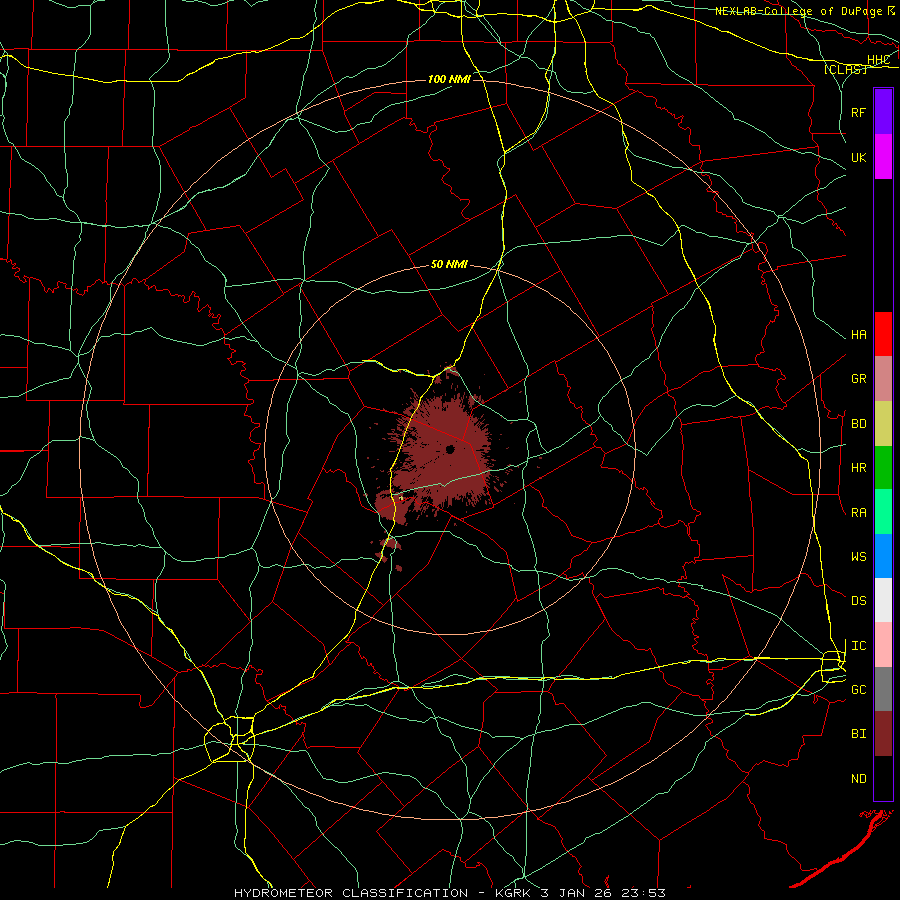Click the RA legend label
The width and height of the screenshot is (900, 900).
tap(858, 513)
